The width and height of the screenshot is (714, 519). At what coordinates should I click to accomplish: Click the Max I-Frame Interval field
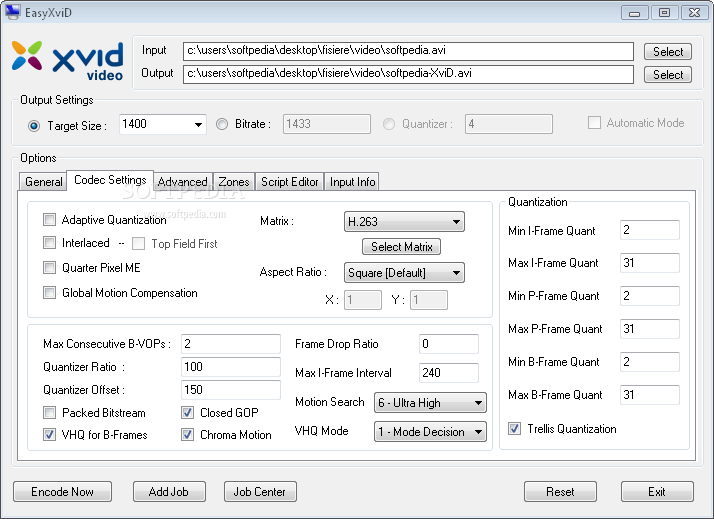tap(449, 373)
